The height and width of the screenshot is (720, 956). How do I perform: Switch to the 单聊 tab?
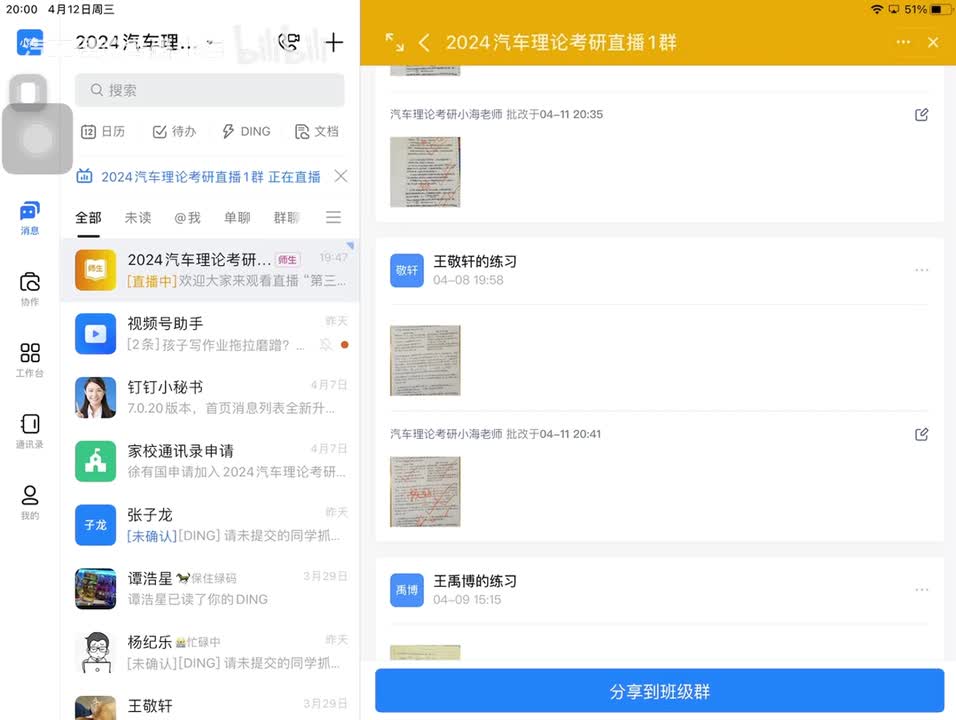(x=237, y=217)
